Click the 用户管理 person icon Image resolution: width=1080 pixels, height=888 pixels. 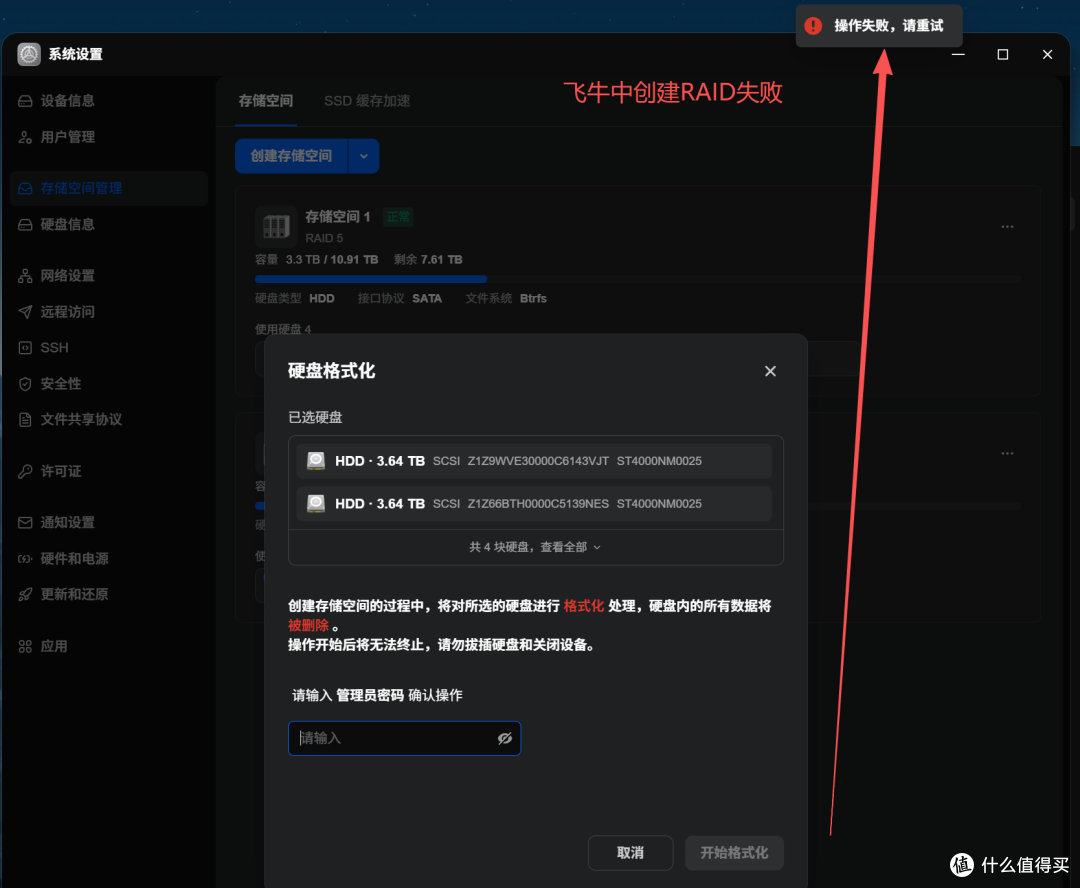point(25,137)
